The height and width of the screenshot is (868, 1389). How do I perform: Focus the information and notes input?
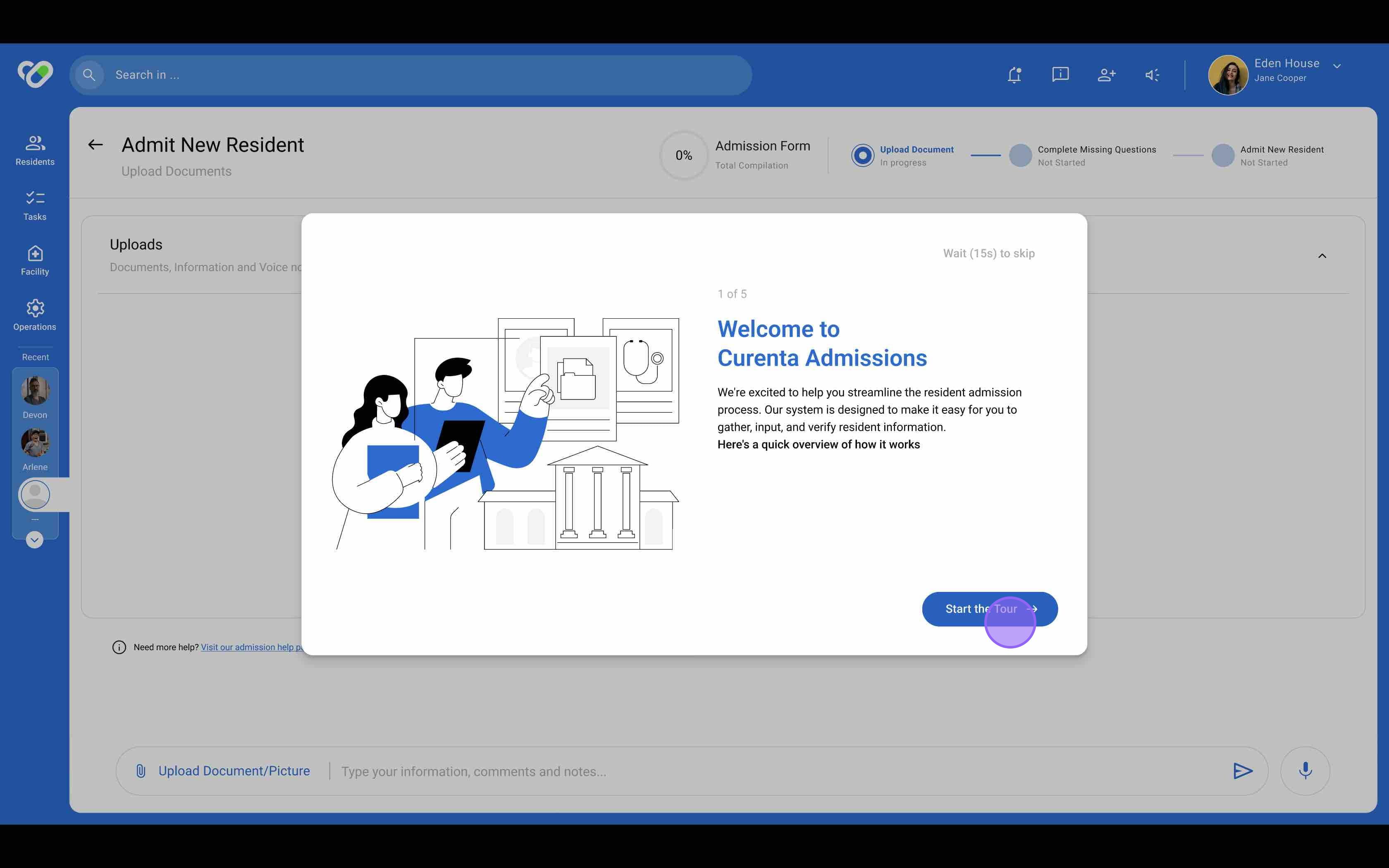780,772
